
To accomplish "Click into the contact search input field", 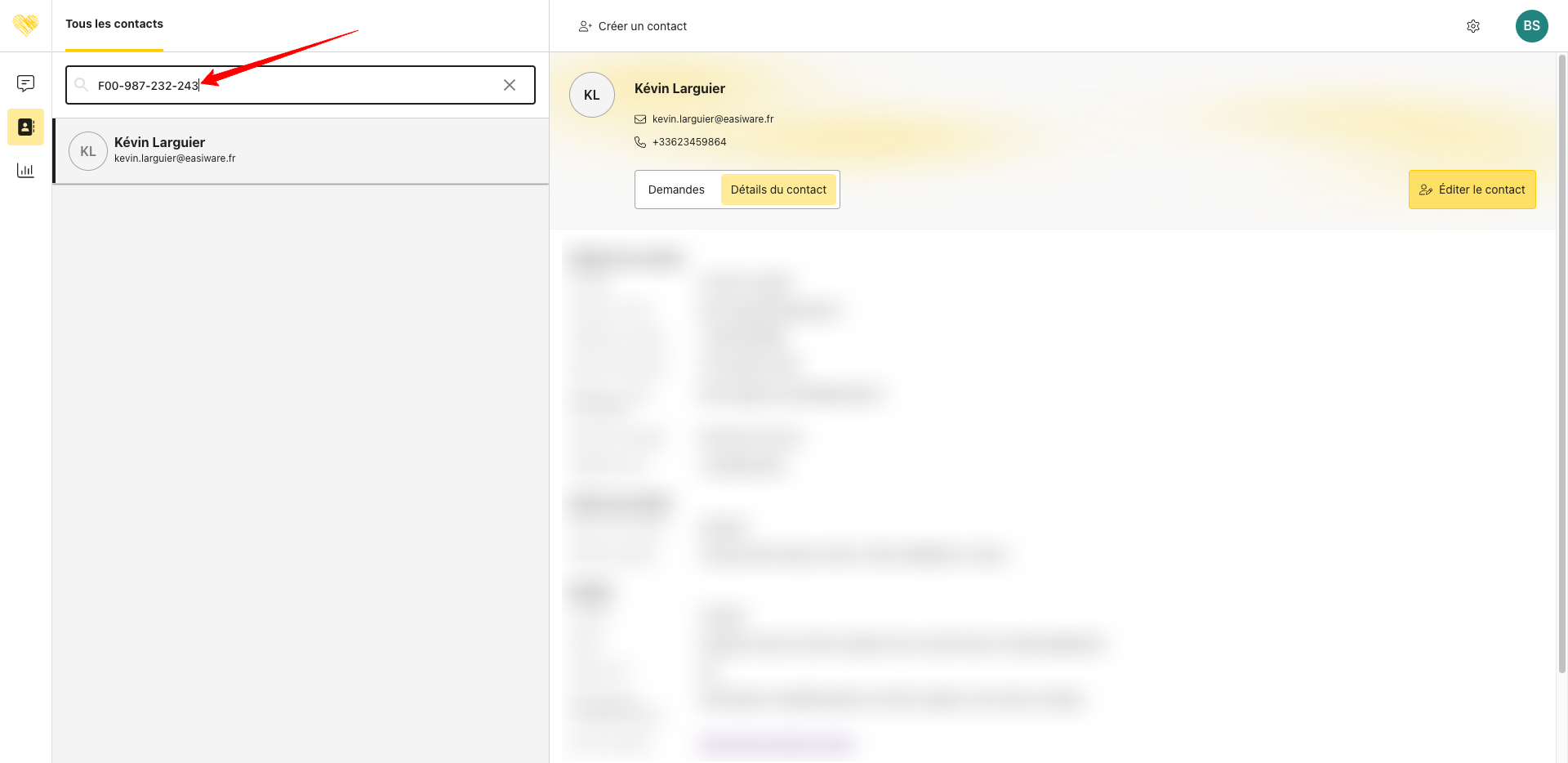I will pyautogui.click(x=327, y=85).
